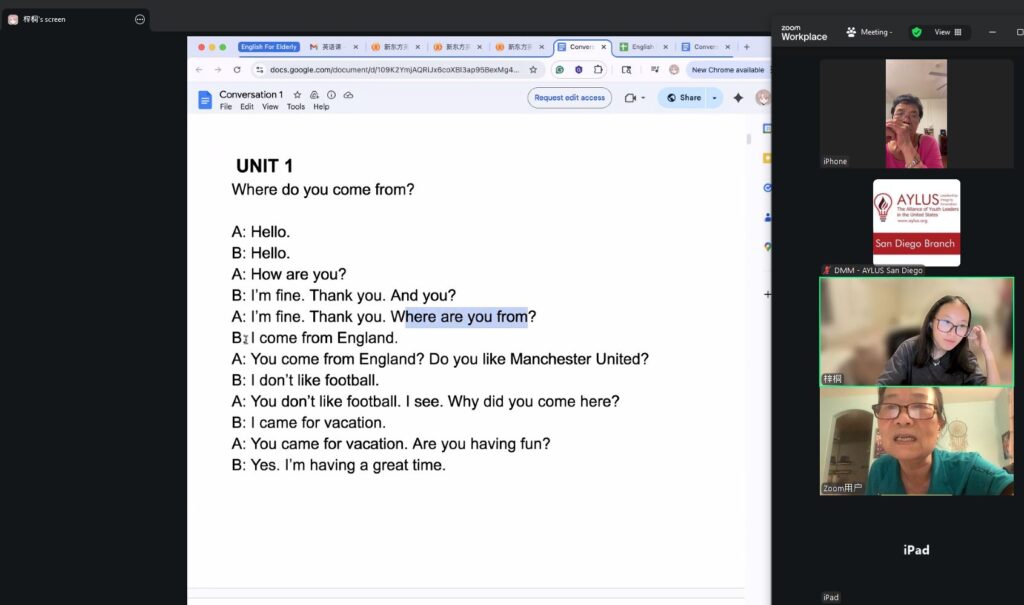
Task: Star the Conversation 1 document
Action: coord(297,95)
